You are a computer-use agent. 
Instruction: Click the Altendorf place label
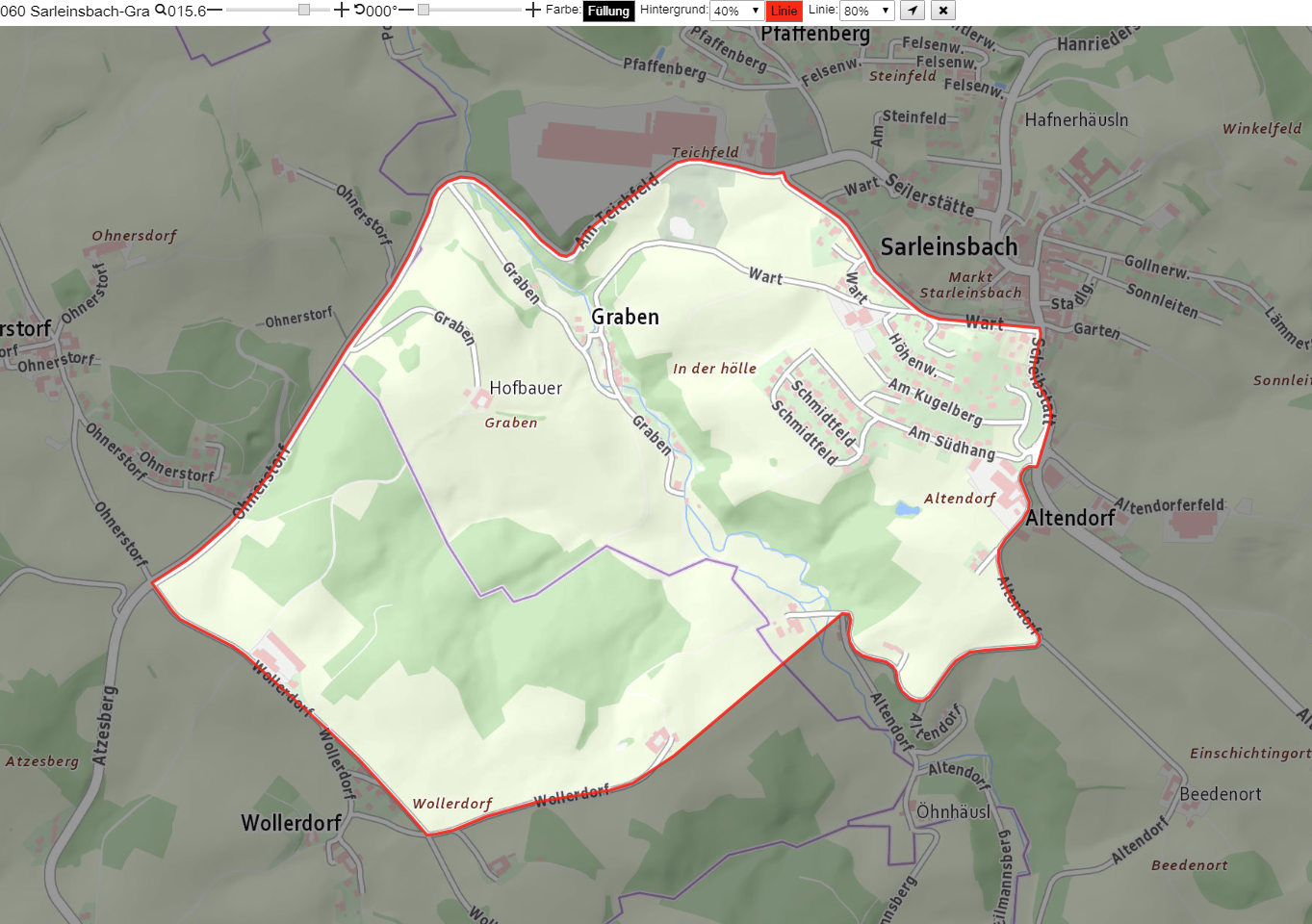[1070, 518]
